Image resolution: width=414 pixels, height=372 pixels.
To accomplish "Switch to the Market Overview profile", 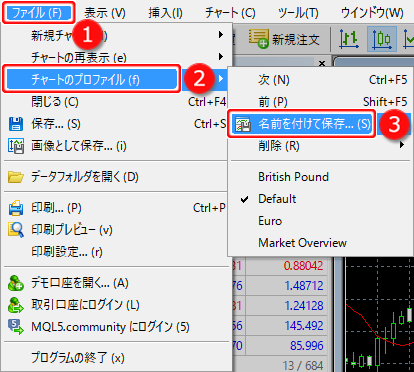I will (321, 243).
